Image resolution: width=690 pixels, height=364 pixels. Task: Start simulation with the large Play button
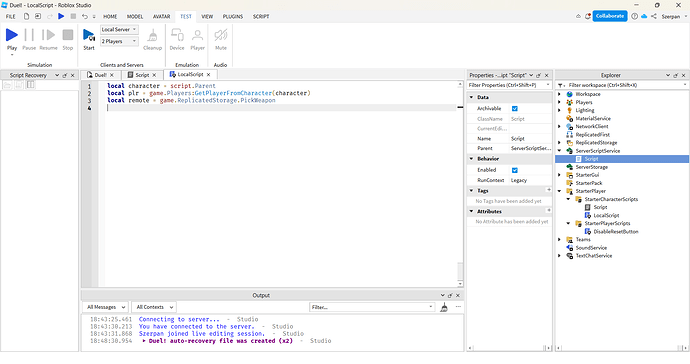[11, 35]
